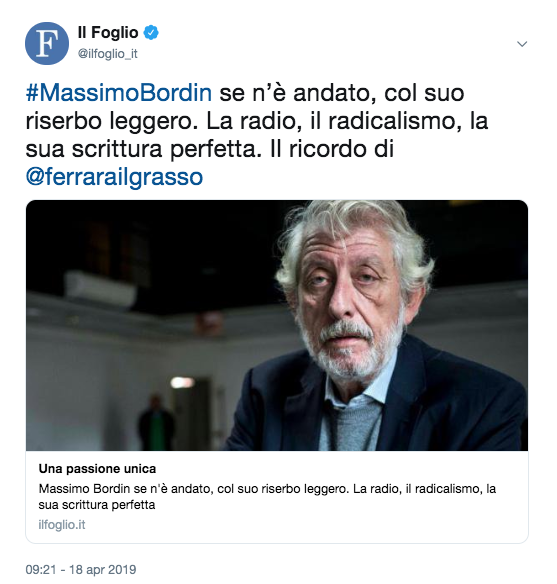Image resolution: width=557 pixels, height=584 pixels.
Task: Open the bearded man article photo
Action: 277,325
